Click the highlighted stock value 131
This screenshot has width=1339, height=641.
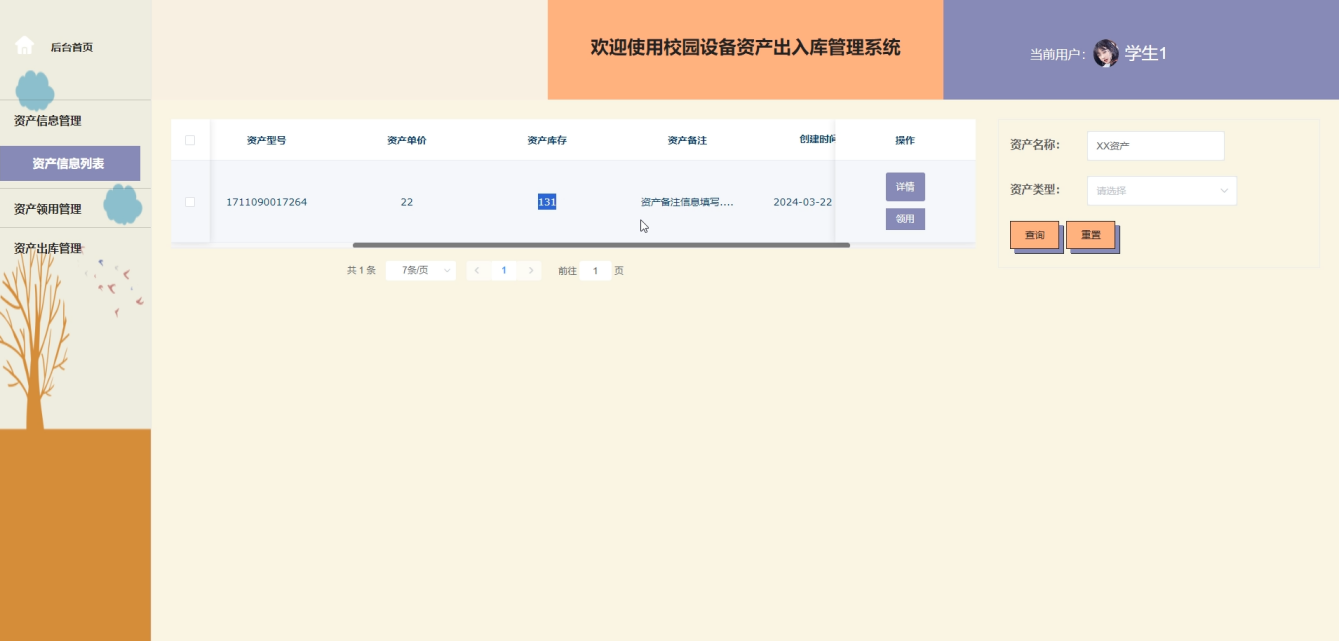(547, 202)
